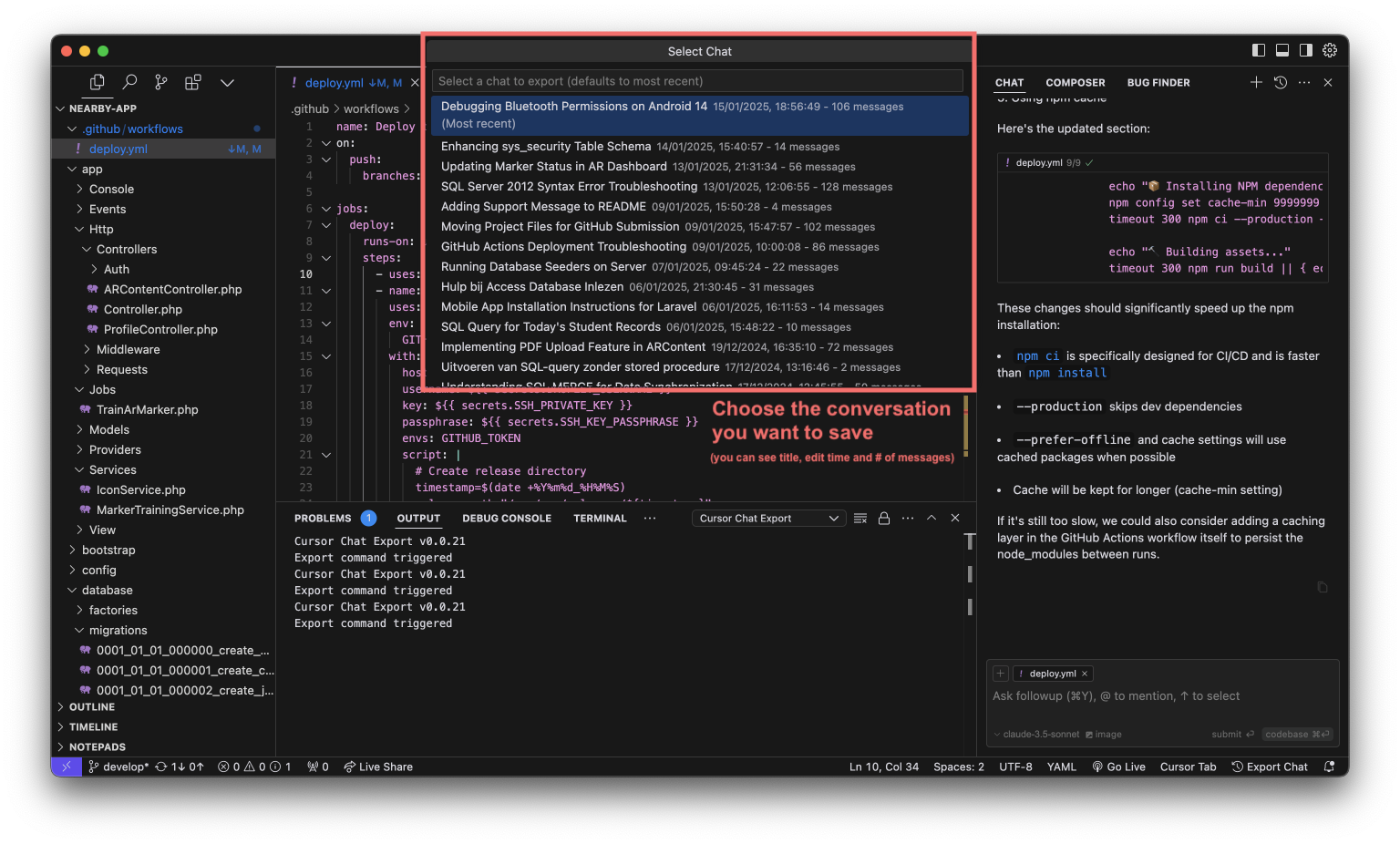Collapse the .github/workflows folder
The width and height of the screenshot is (1400, 844).
click(x=72, y=129)
